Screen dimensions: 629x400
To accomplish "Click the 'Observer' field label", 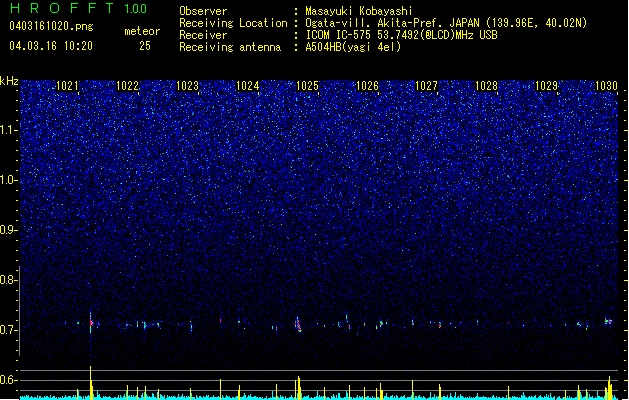I will tap(203, 11).
